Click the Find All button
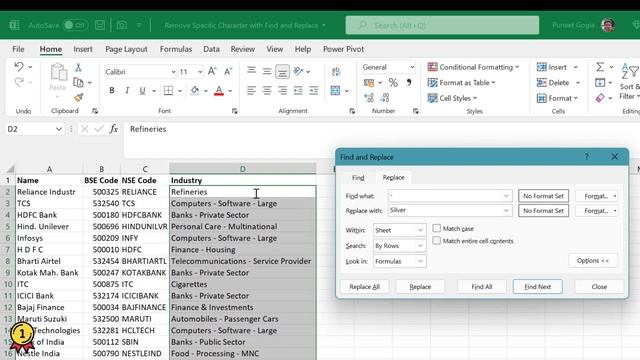Viewport: 640px width, 360px height. pyautogui.click(x=482, y=287)
